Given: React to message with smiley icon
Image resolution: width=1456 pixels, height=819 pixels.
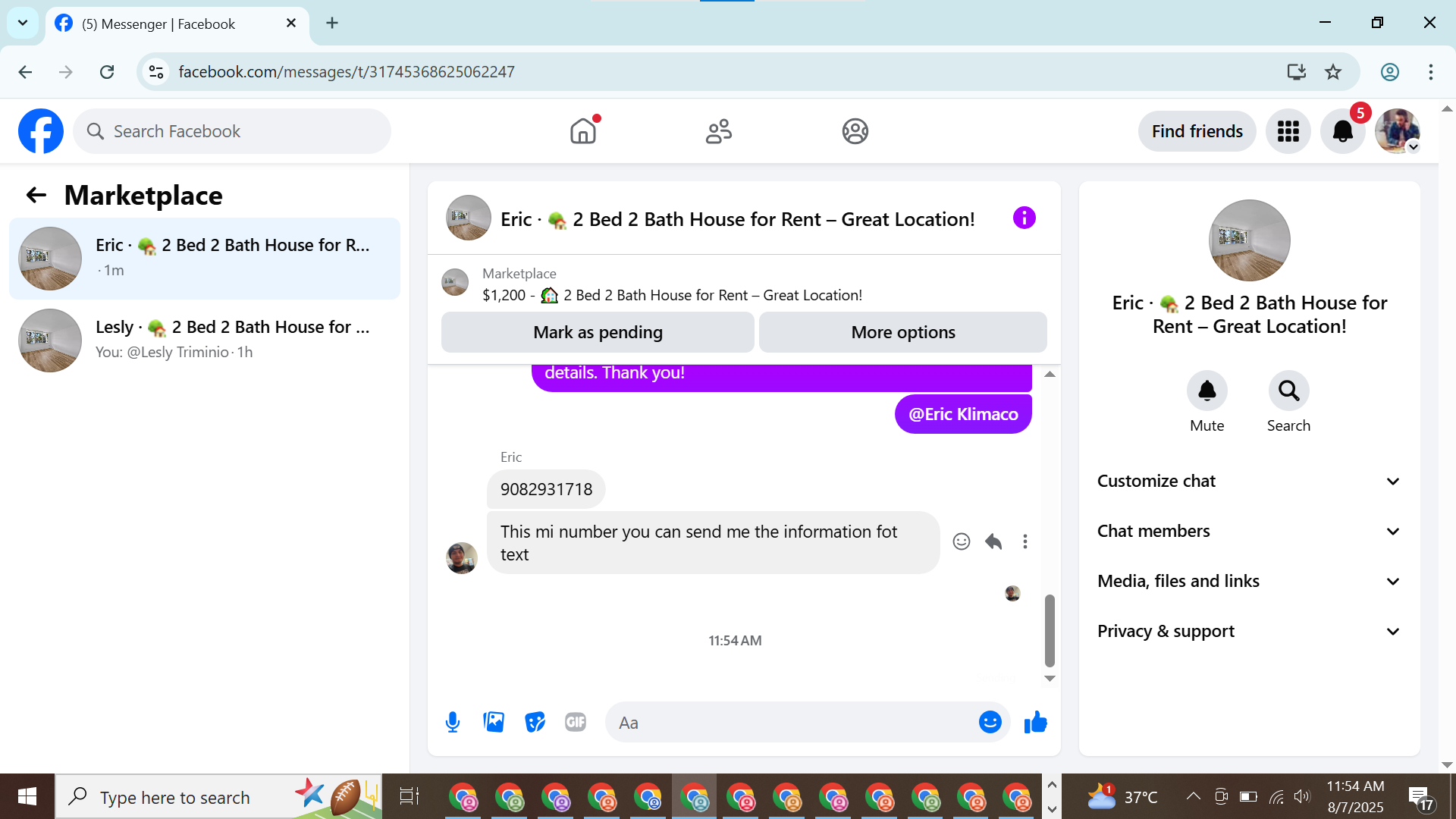Looking at the screenshot, I should pyautogui.click(x=961, y=541).
